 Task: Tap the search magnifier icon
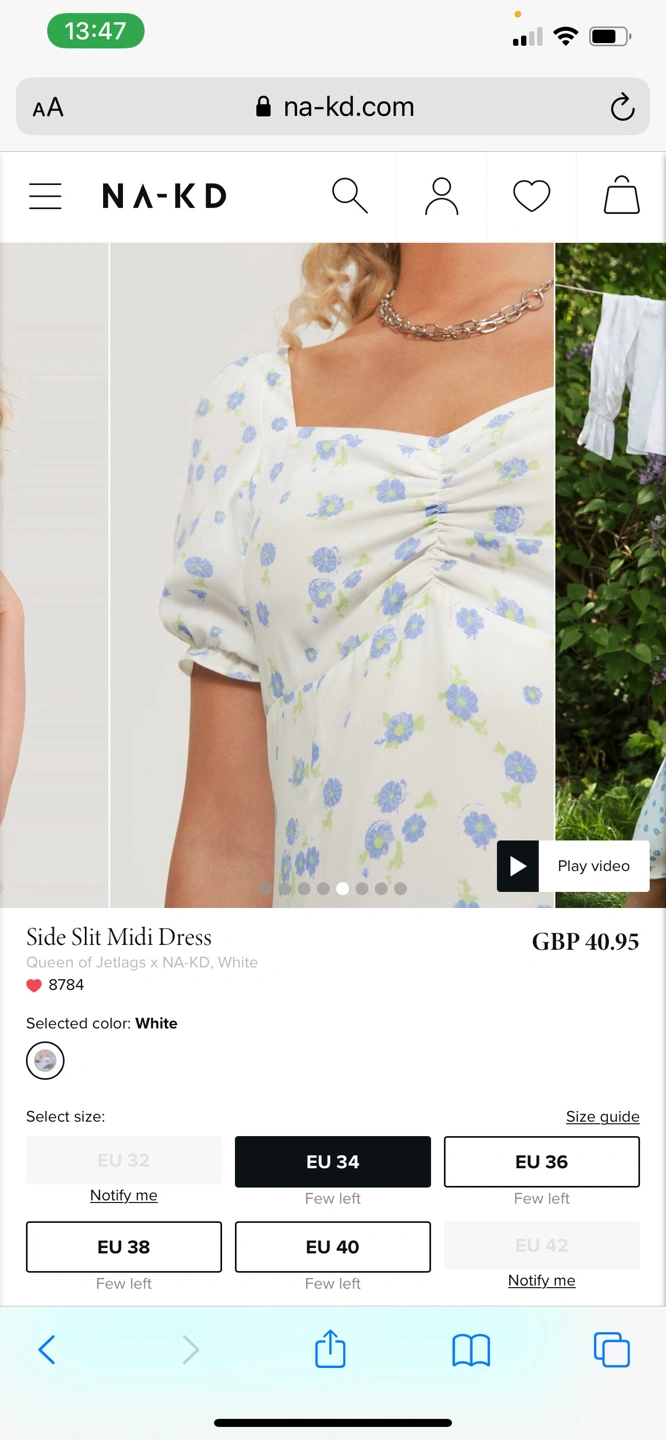pos(350,196)
